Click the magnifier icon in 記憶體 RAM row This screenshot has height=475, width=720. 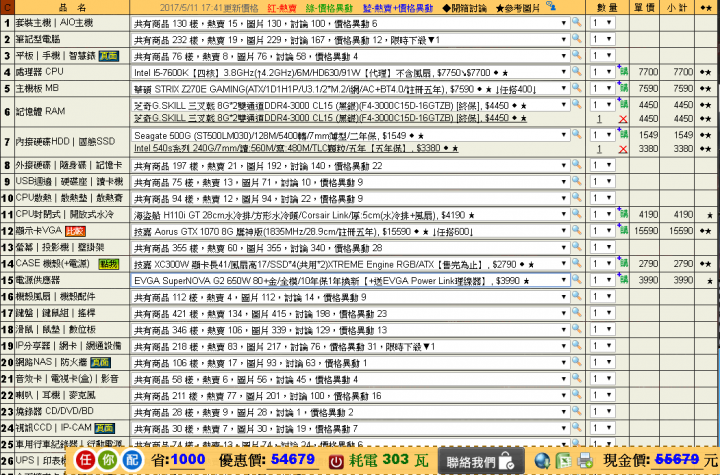577,104
